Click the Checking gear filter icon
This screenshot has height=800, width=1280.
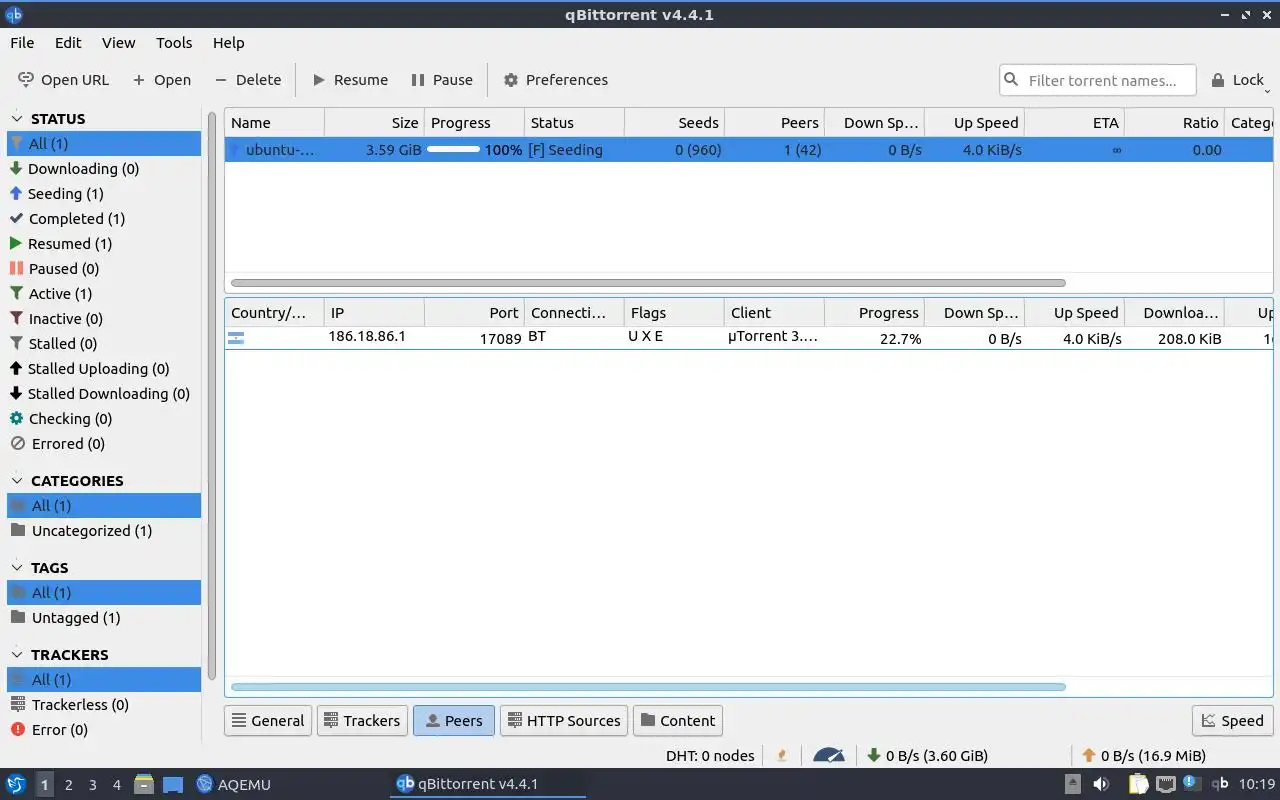coord(16,419)
